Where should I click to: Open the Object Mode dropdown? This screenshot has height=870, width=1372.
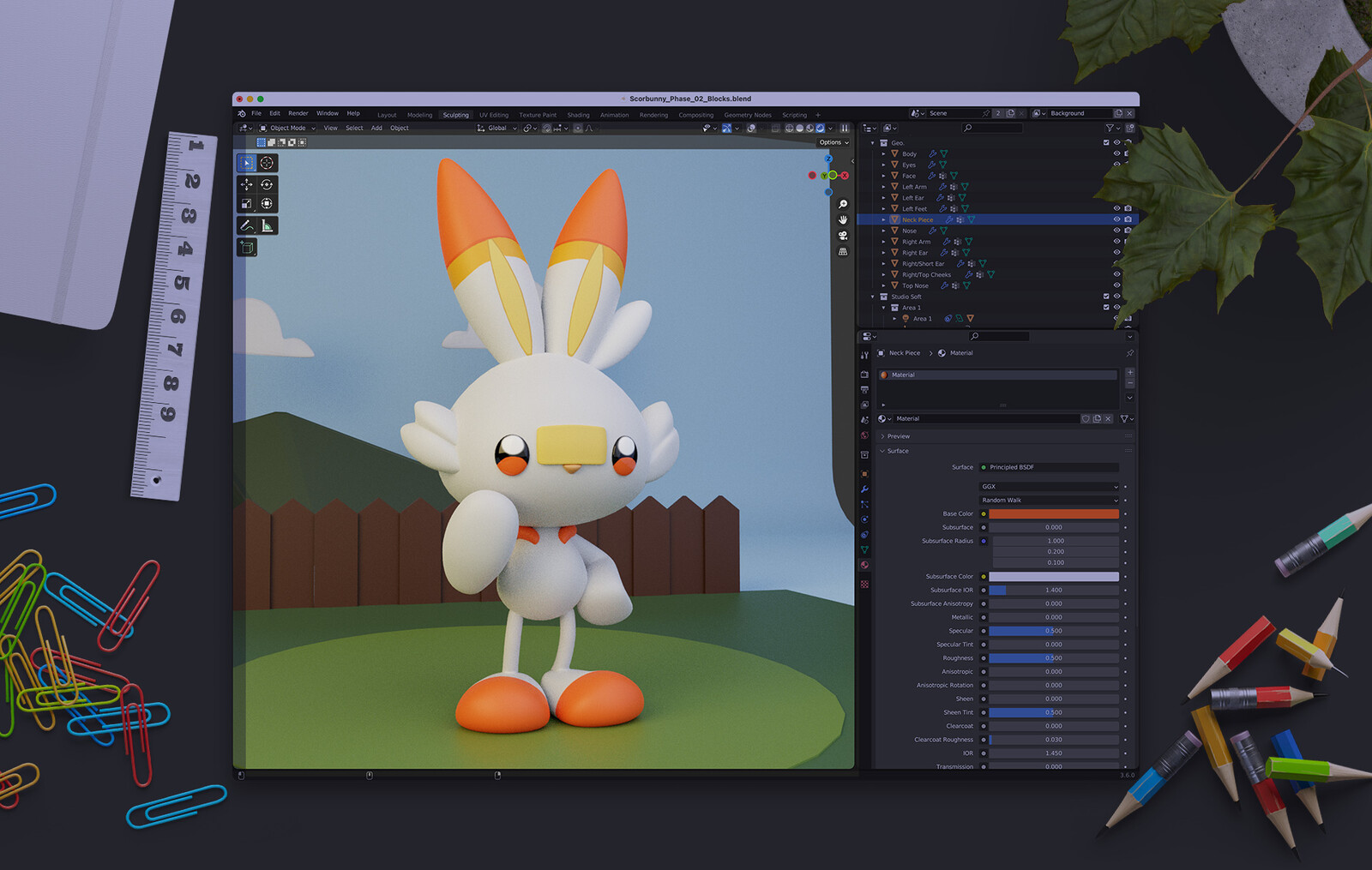[x=287, y=128]
